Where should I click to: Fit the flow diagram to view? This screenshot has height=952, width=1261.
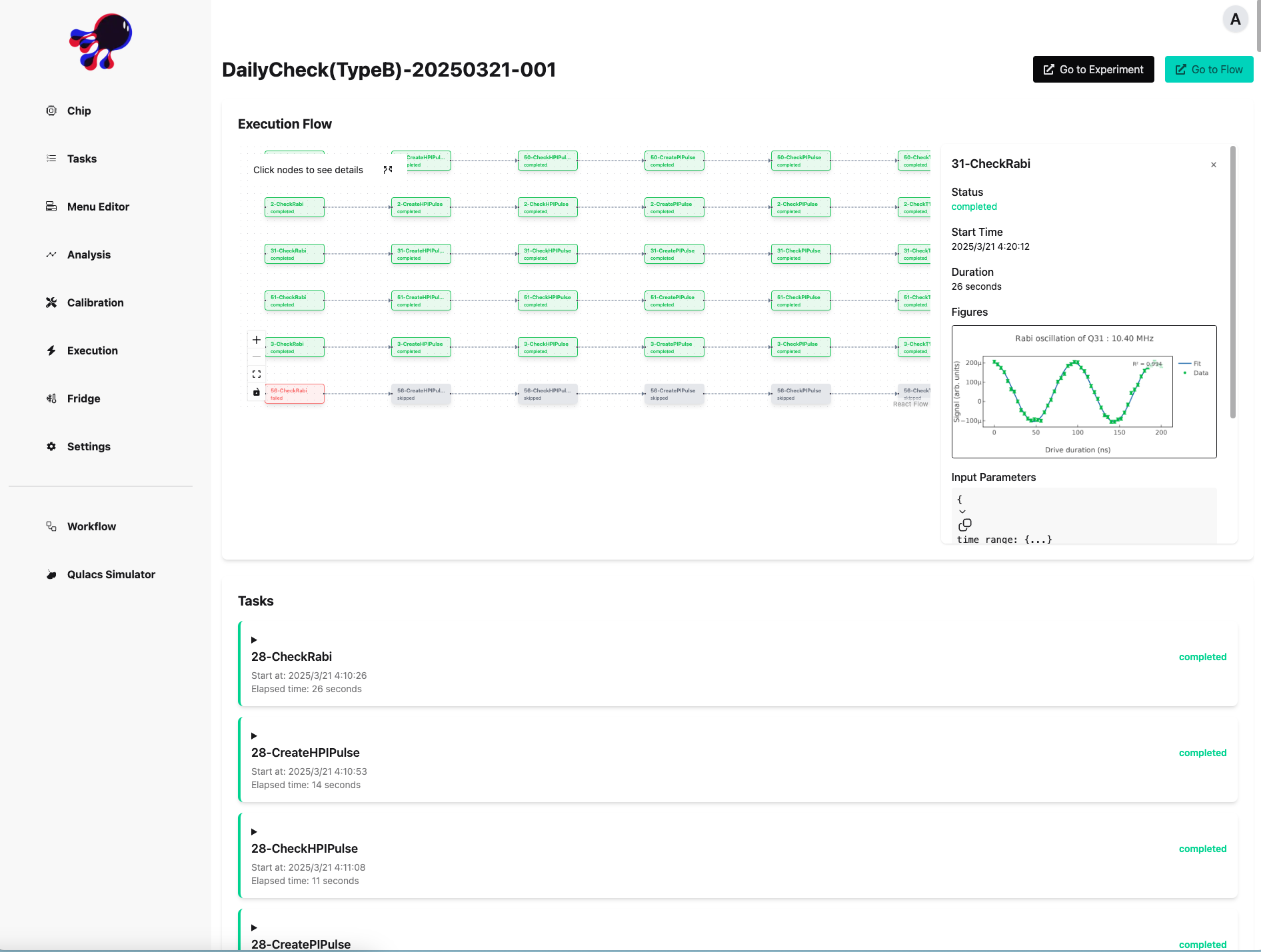[257, 374]
